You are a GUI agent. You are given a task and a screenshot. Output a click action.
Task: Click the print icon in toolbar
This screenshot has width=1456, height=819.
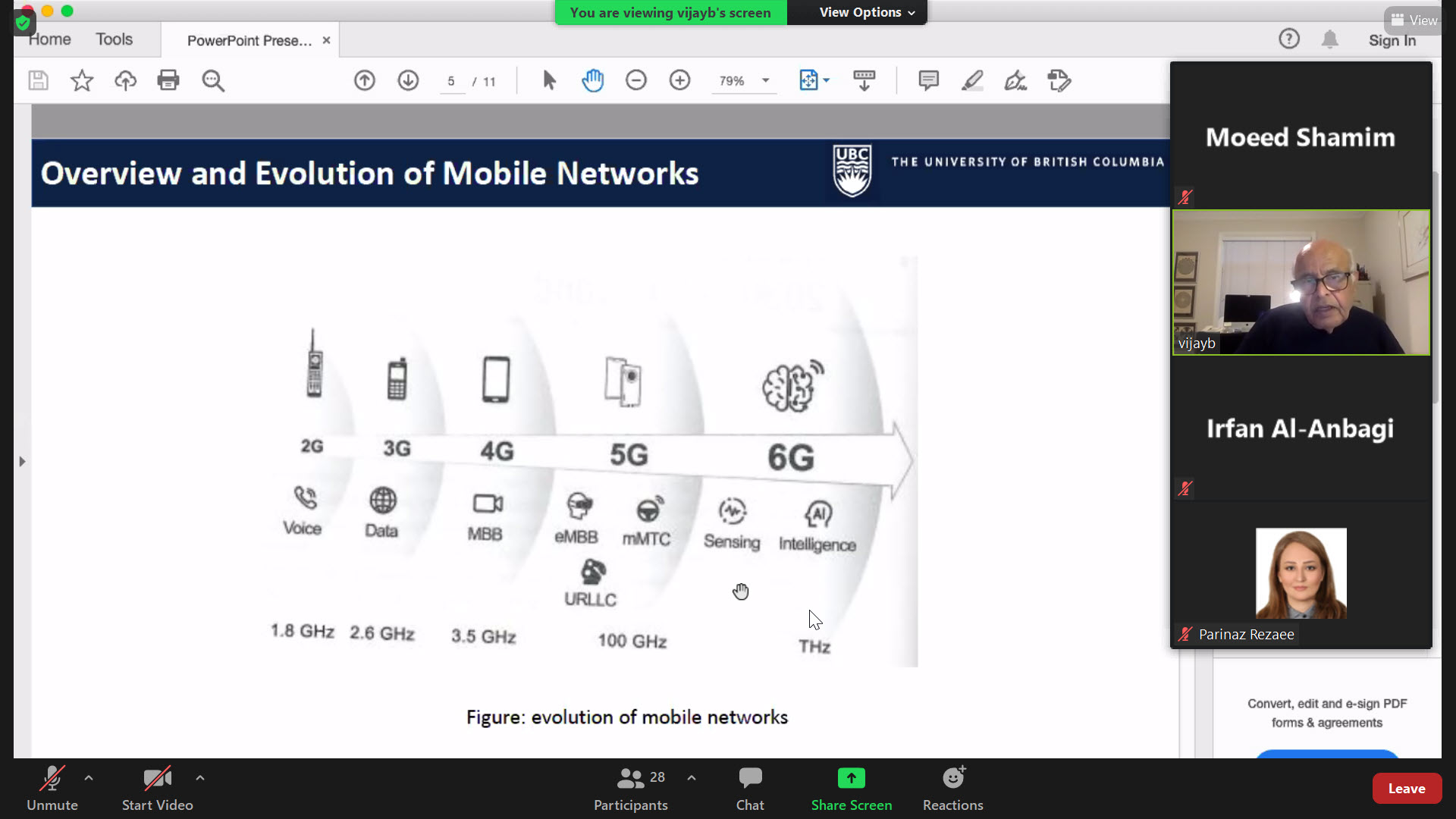pos(168,80)
